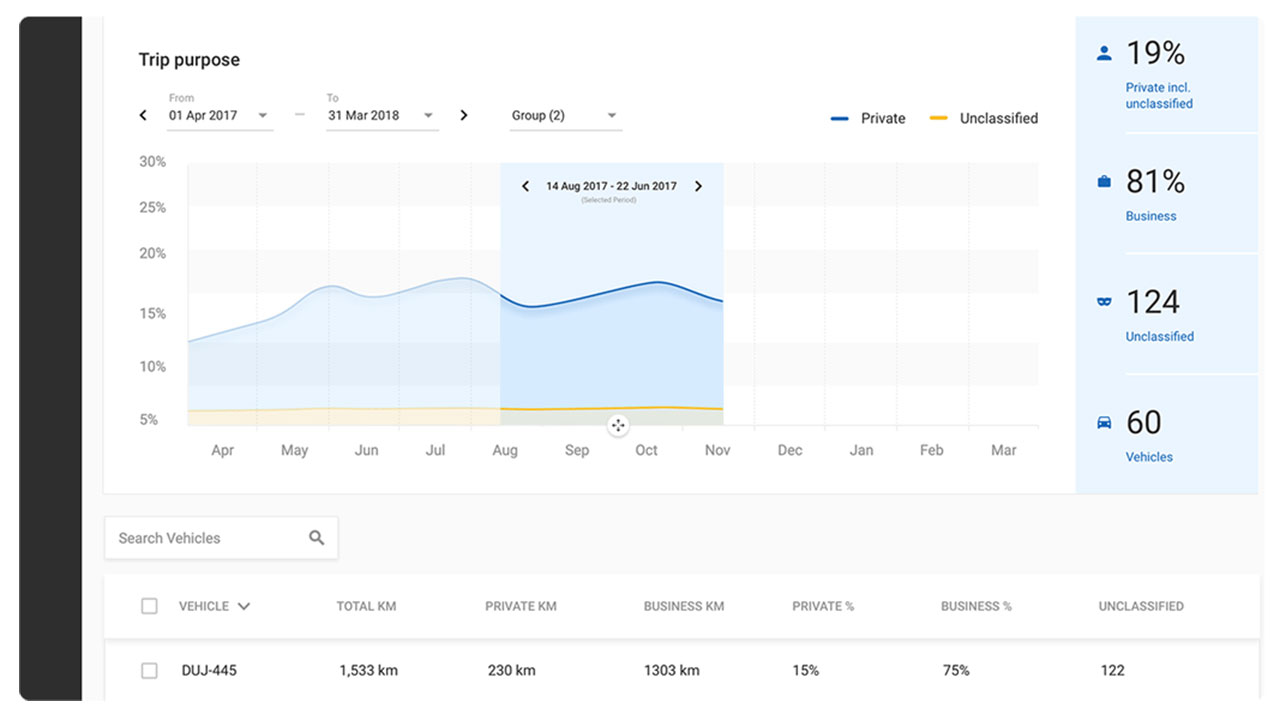This screenshot has width=1280, height=720.
Task: Sort by Total KM column header
Action: point(365,606)
